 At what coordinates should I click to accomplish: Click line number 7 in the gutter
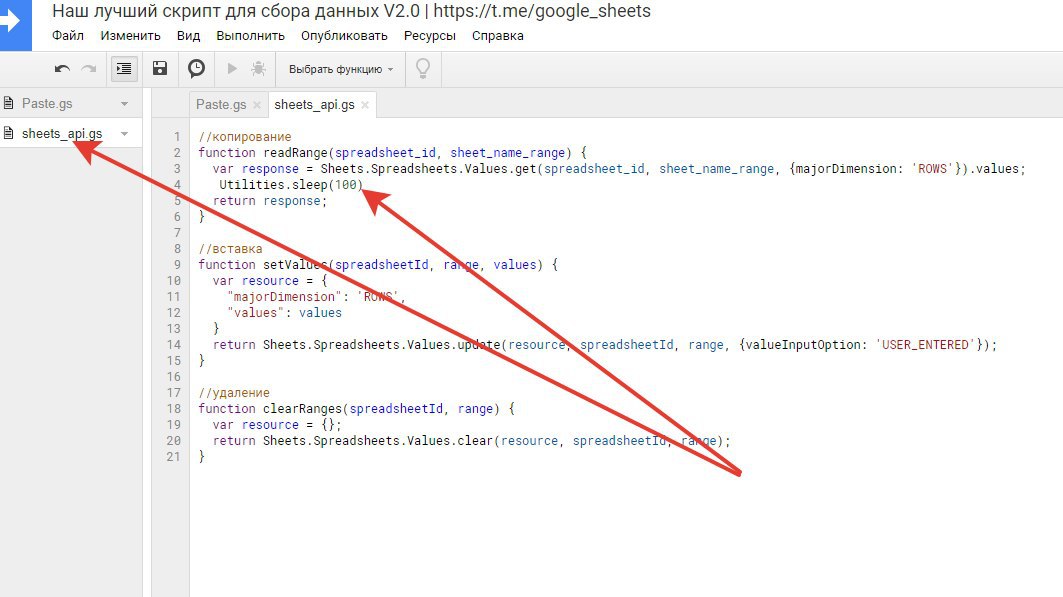pyautogui.click(x=177, y=232)
